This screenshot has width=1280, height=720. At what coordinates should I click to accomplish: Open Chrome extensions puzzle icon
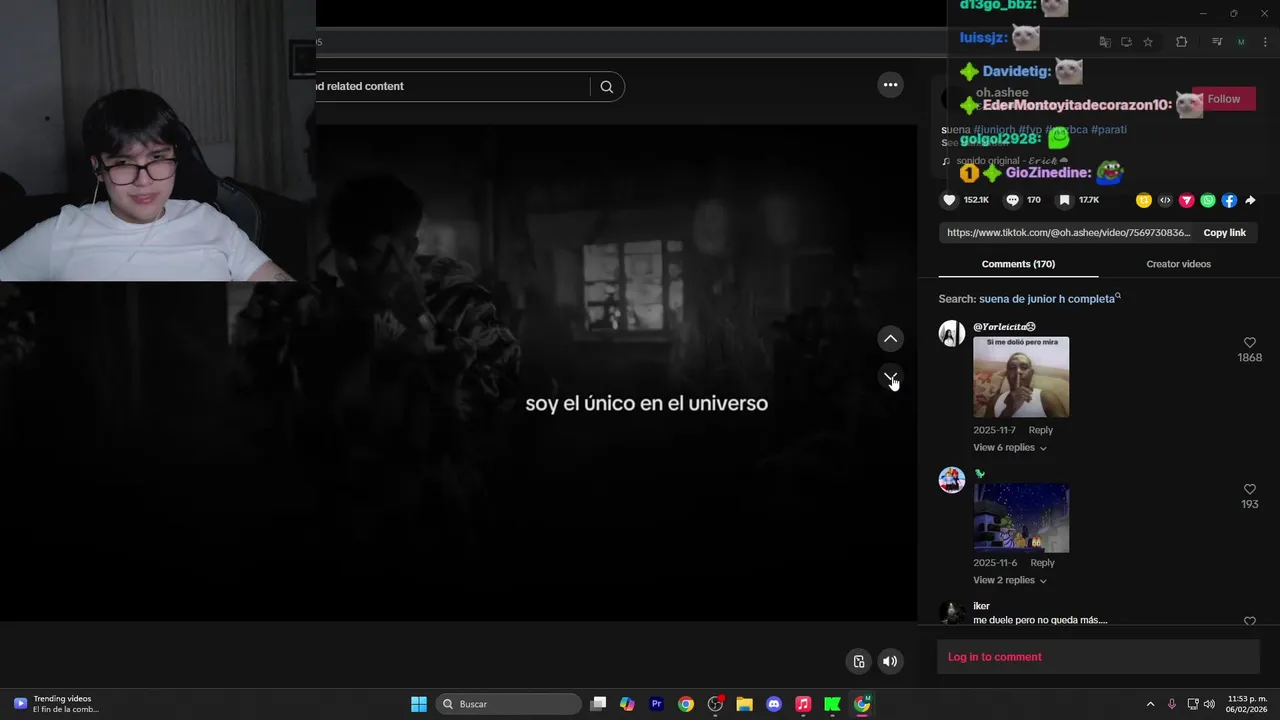[x=1181, y=42]
